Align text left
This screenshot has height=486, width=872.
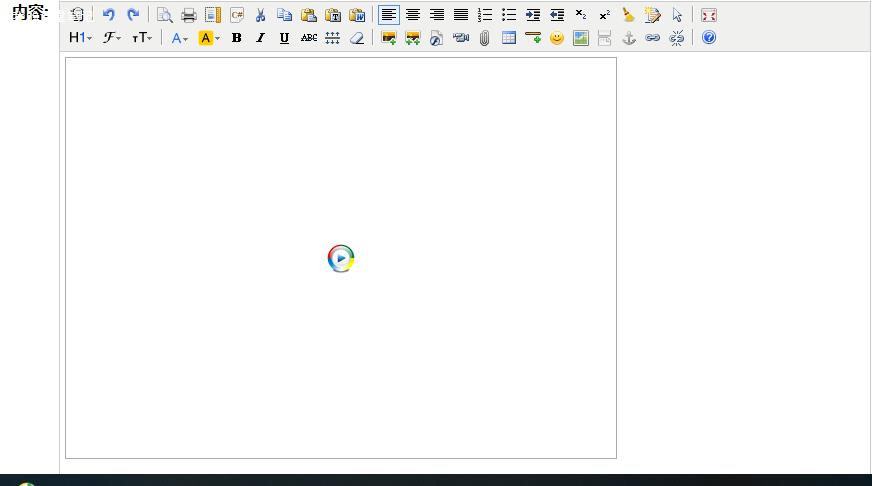389,15
